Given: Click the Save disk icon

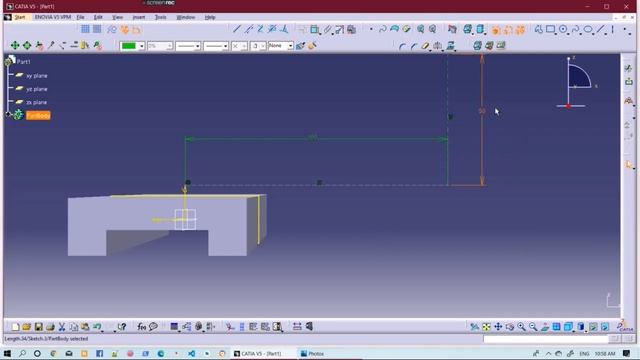Looking at the screenshot, I should click(38, 327).
